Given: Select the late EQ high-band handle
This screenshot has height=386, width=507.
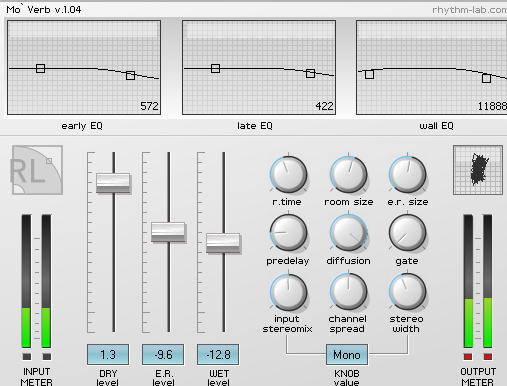Looking at the screenshot, I should coord(310,73).
